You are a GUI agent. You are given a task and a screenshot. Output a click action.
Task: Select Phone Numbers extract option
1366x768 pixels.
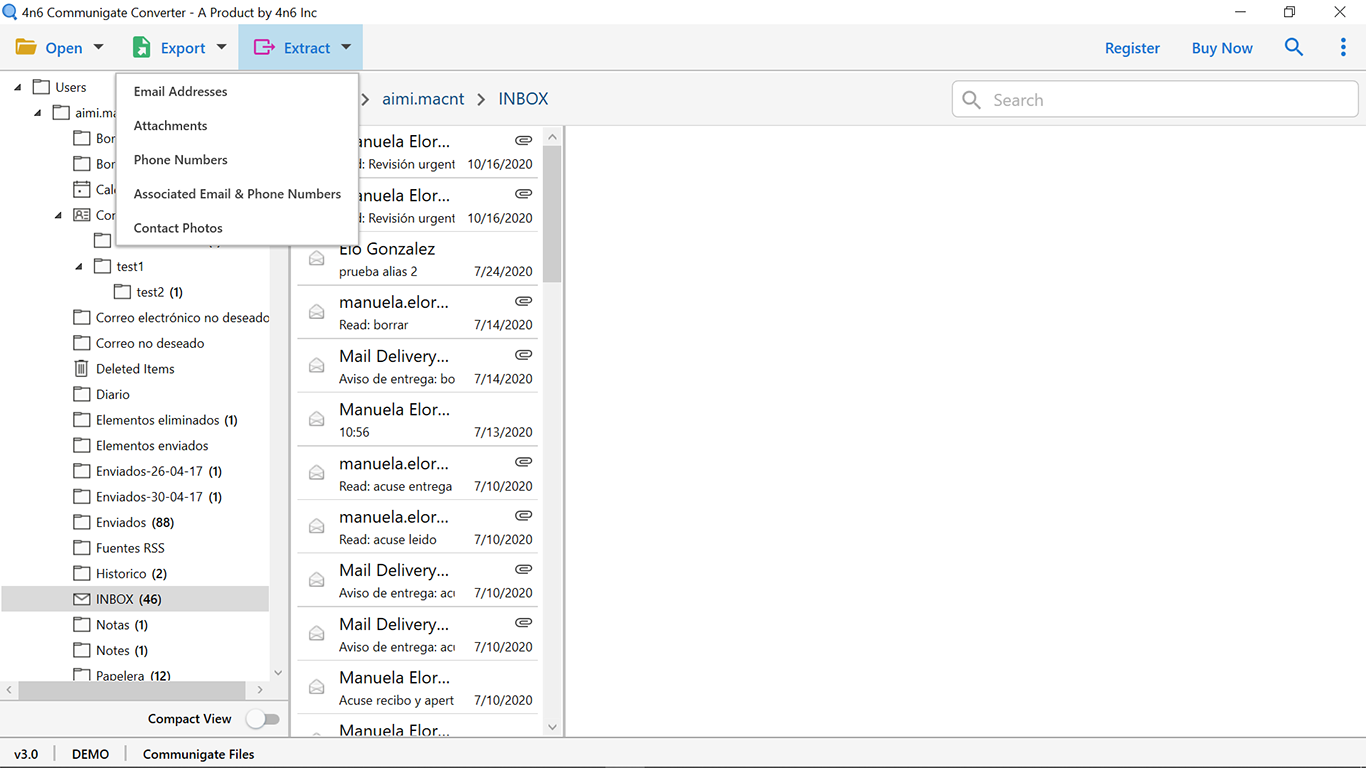pyautogui.click(x=181, y=160)
